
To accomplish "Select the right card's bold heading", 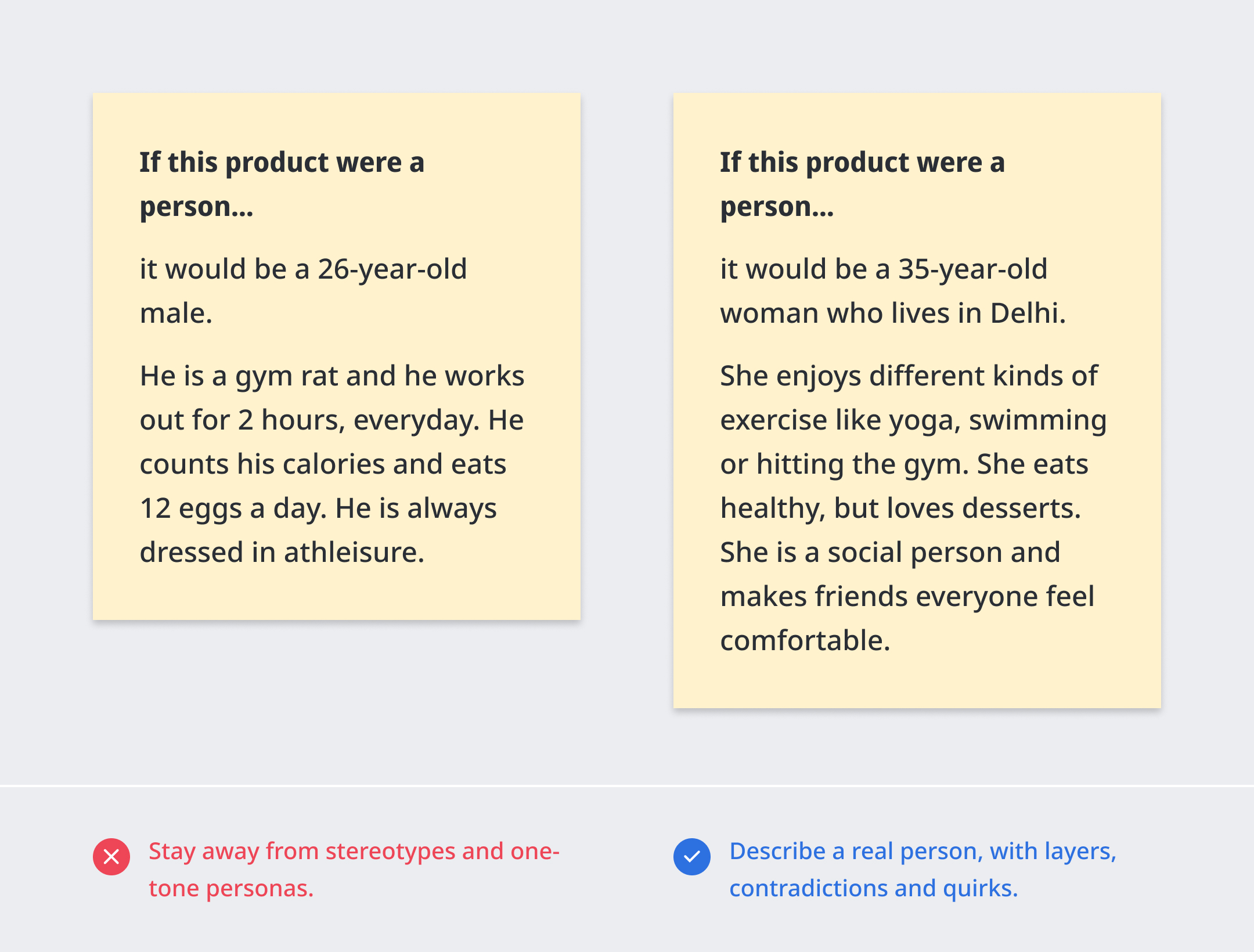I will (x=863, y=183).
